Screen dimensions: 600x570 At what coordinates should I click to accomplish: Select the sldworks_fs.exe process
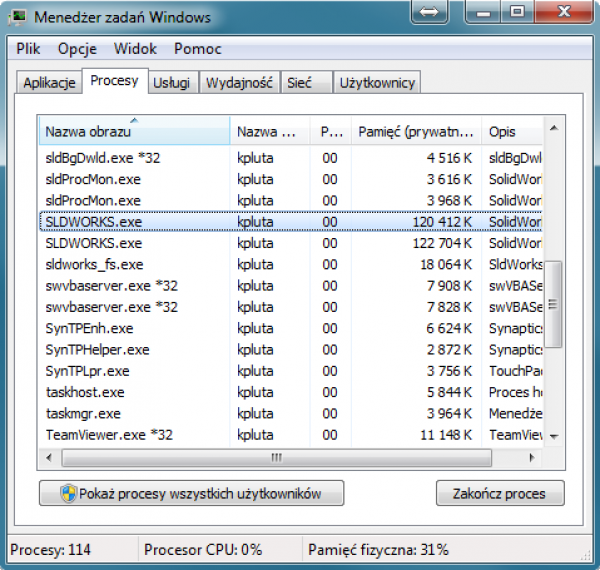point(290,264)
